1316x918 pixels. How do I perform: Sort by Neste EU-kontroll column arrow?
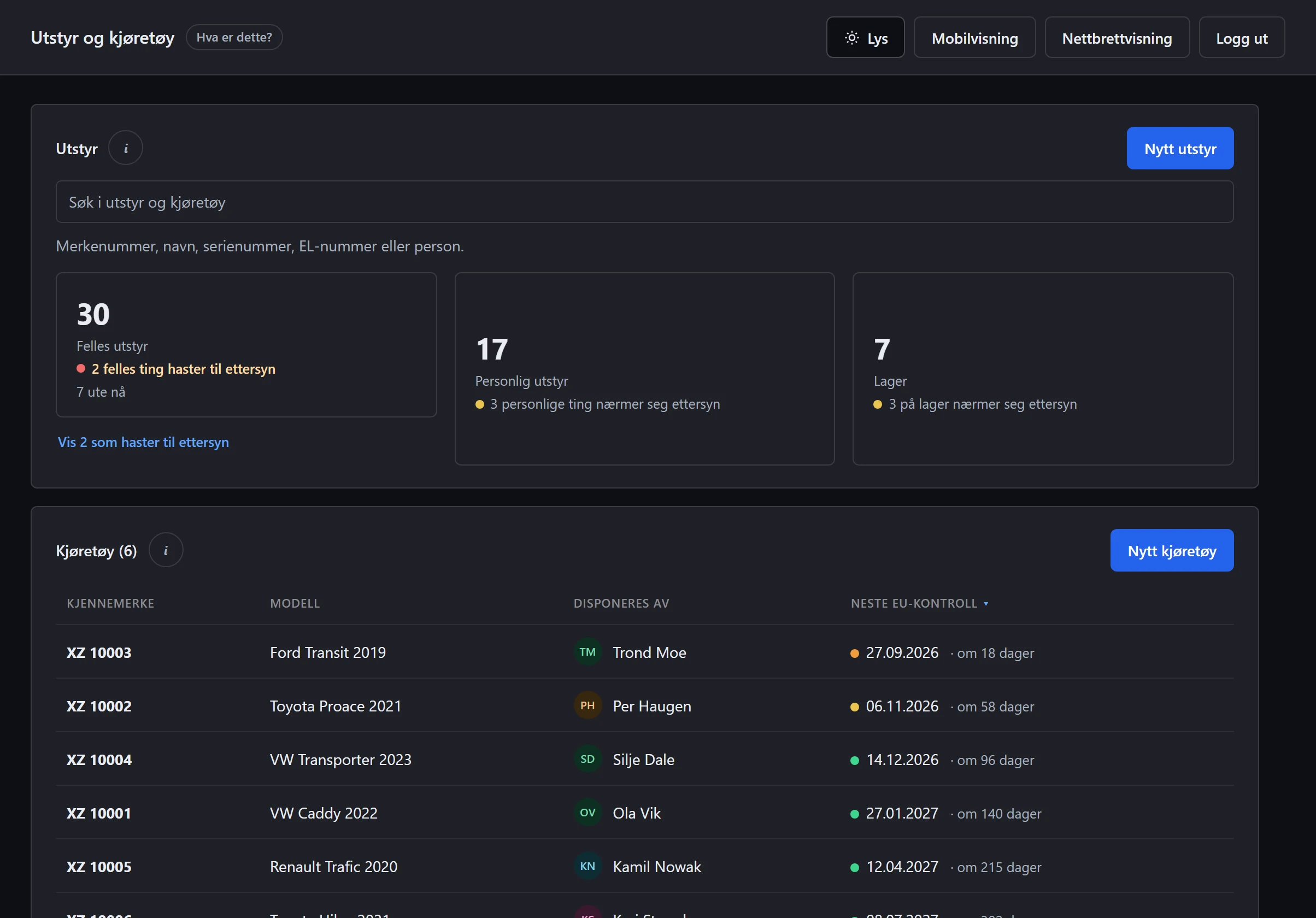(986, 604)
